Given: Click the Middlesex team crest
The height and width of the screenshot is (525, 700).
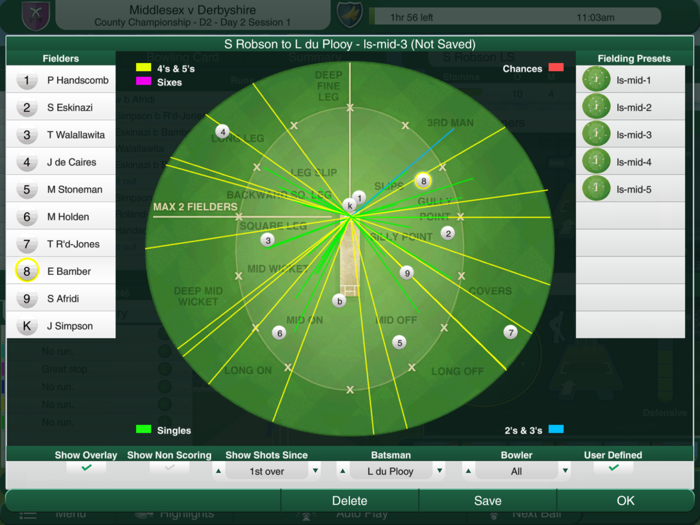Looking at the screenshot, I should (x=36, y=15).
